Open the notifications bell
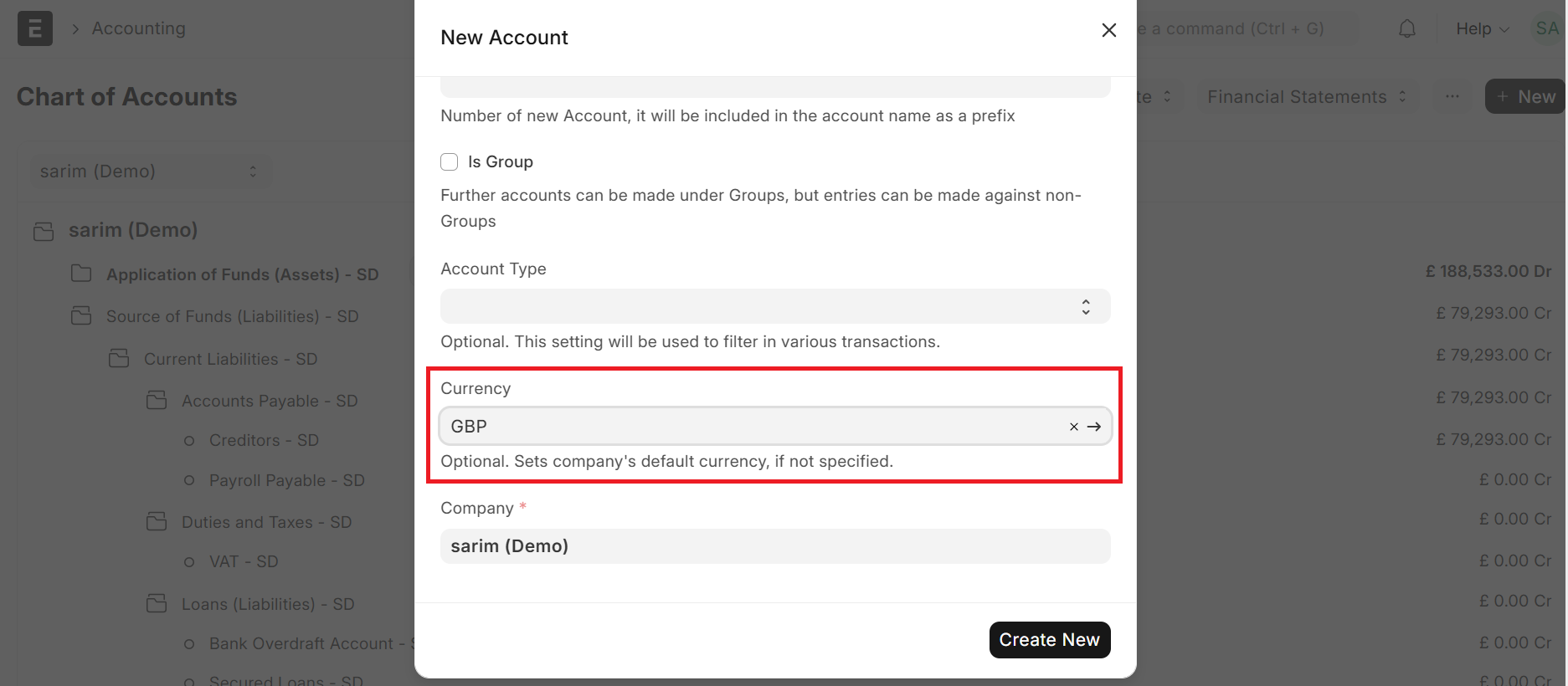Image resolution: width=1568 pixels, height=686 pixels. point(1407,29)
